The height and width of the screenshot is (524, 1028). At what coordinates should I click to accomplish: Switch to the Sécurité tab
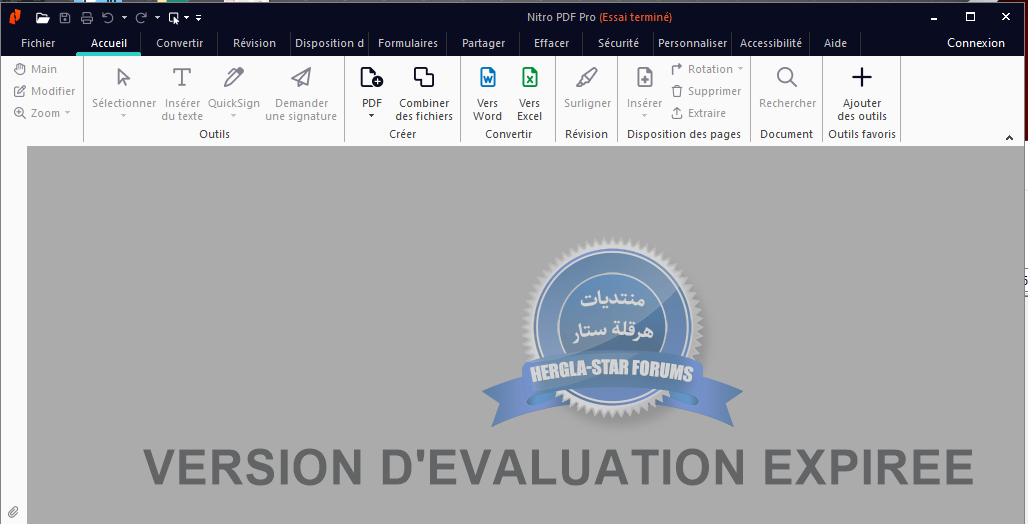click(x=618, y=43)
